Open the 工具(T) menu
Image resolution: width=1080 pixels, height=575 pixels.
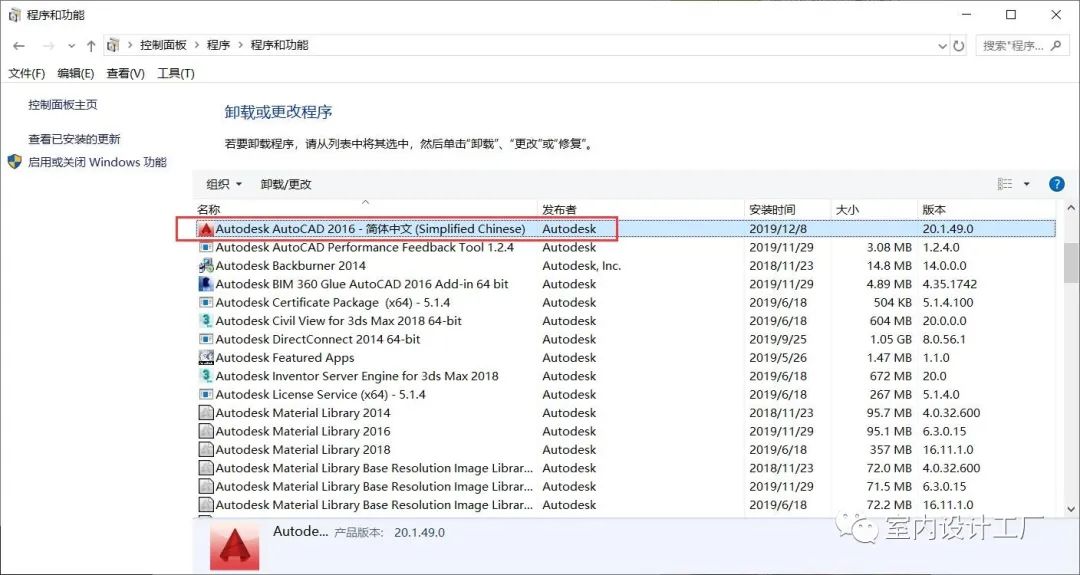tap(176, 73)
